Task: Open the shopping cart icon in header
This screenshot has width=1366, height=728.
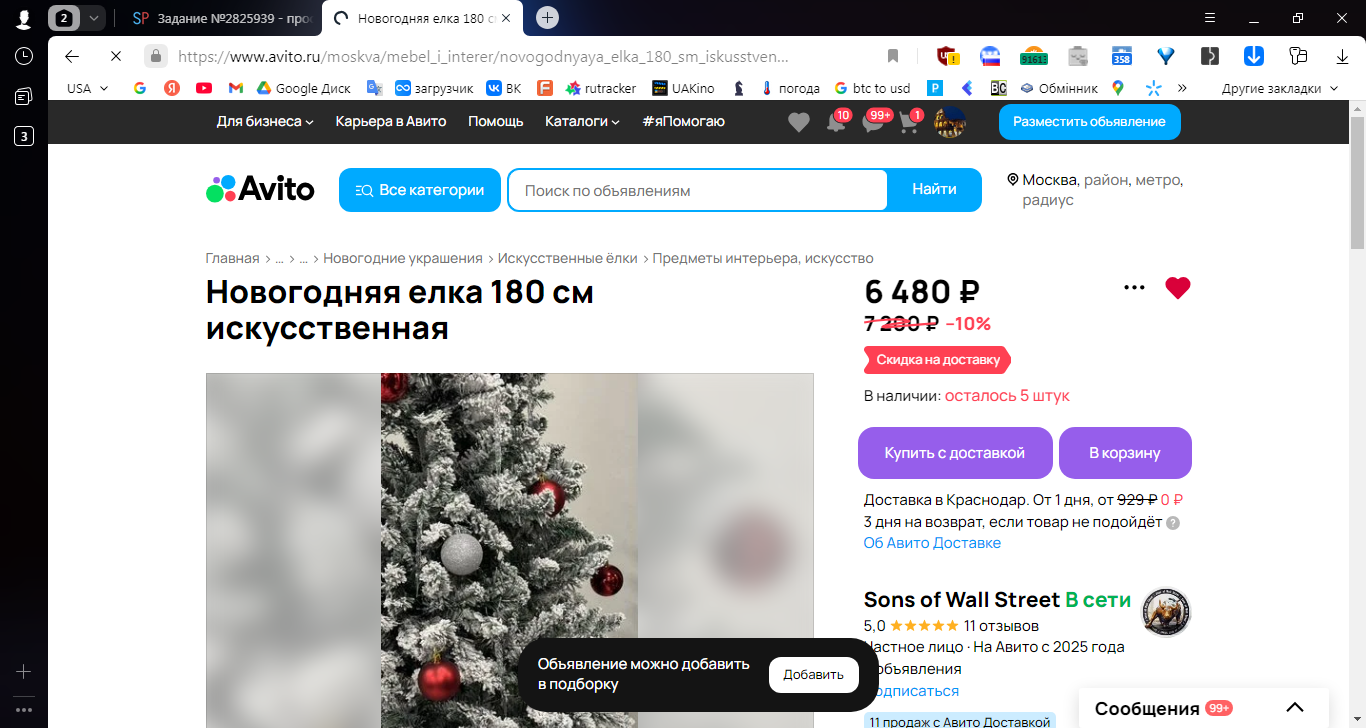Action: point(908,122)
